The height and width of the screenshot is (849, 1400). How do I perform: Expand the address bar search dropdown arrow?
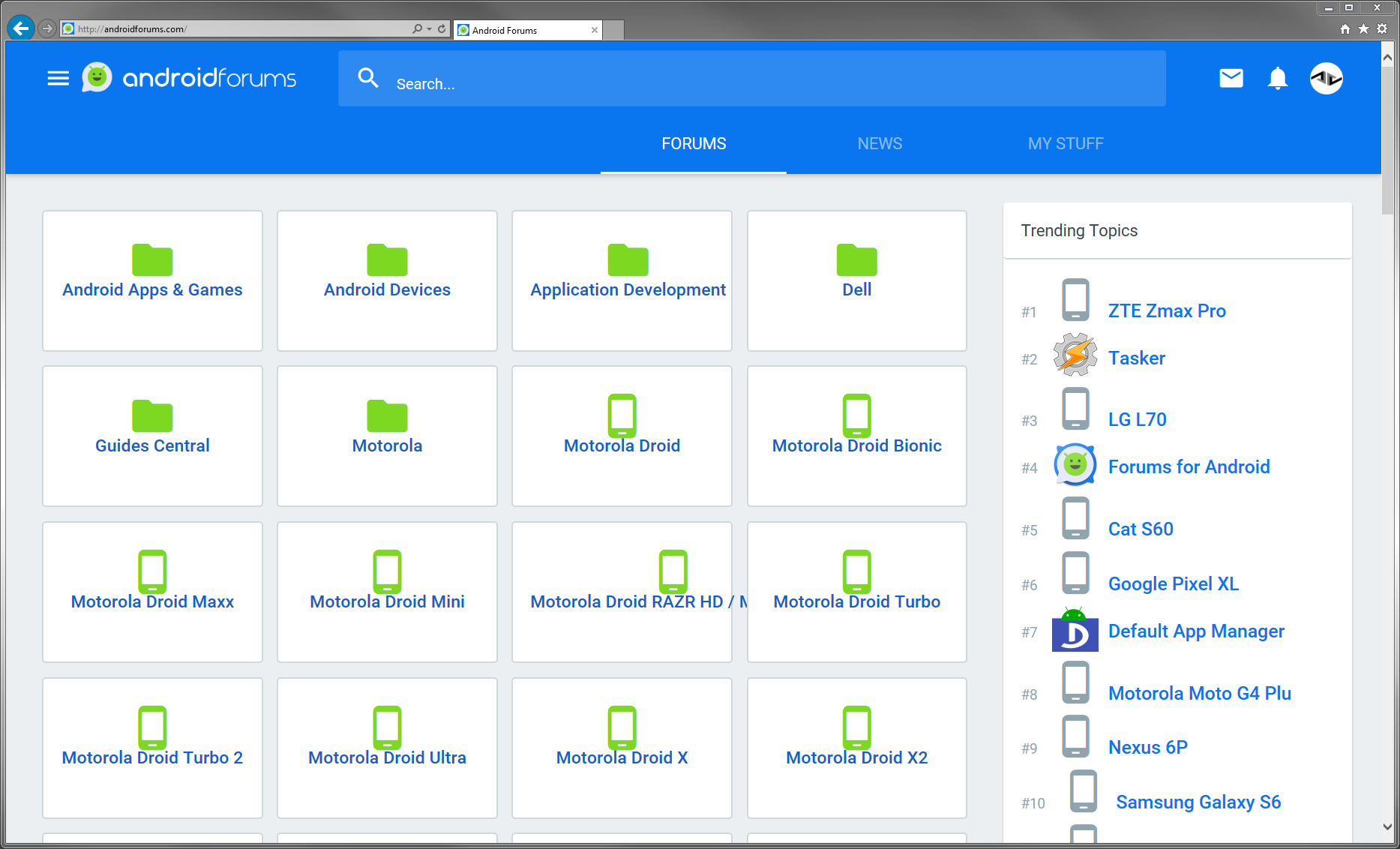pos(429,28)
